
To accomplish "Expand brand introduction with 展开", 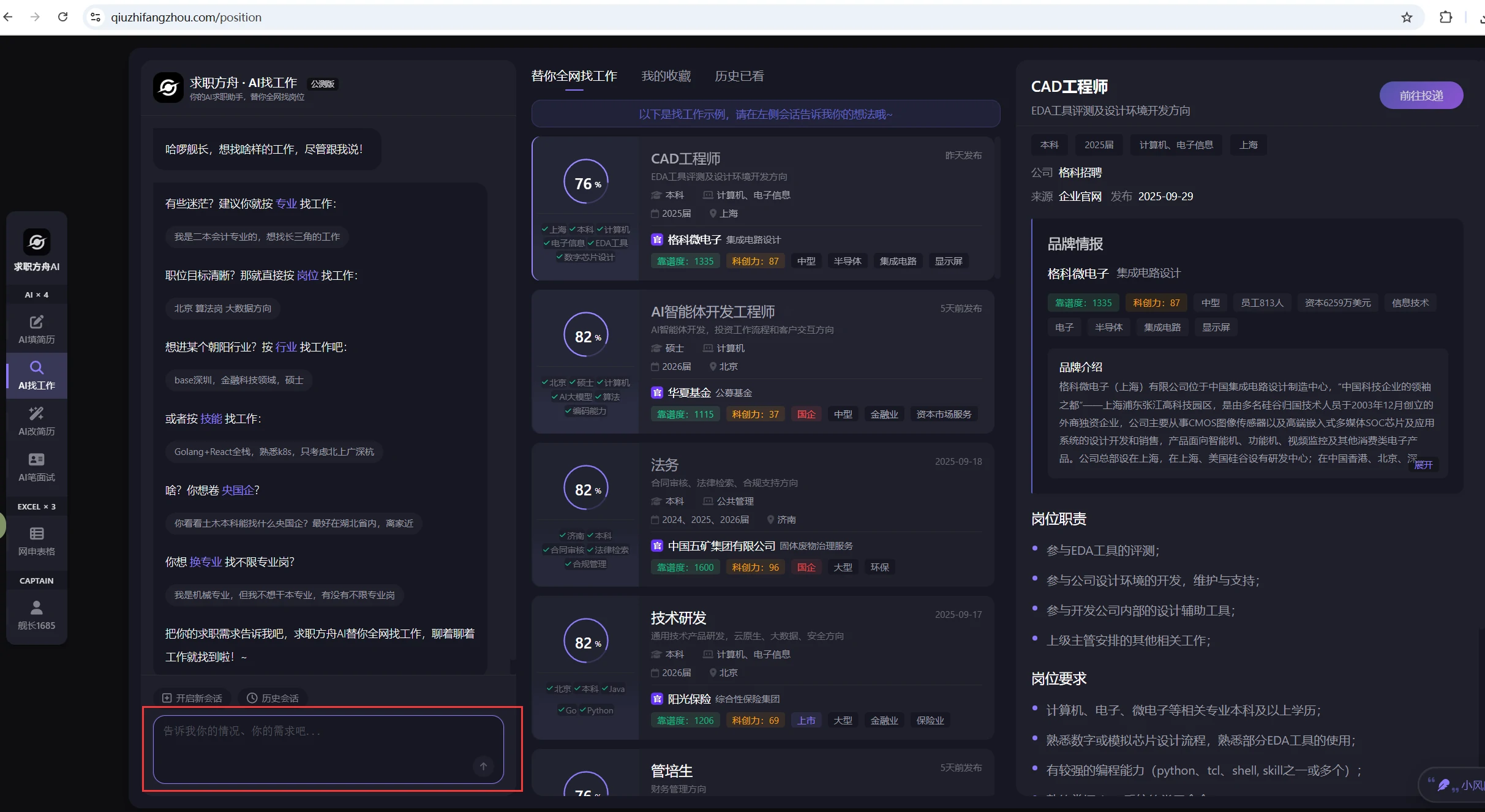I will coord(1423,465).
